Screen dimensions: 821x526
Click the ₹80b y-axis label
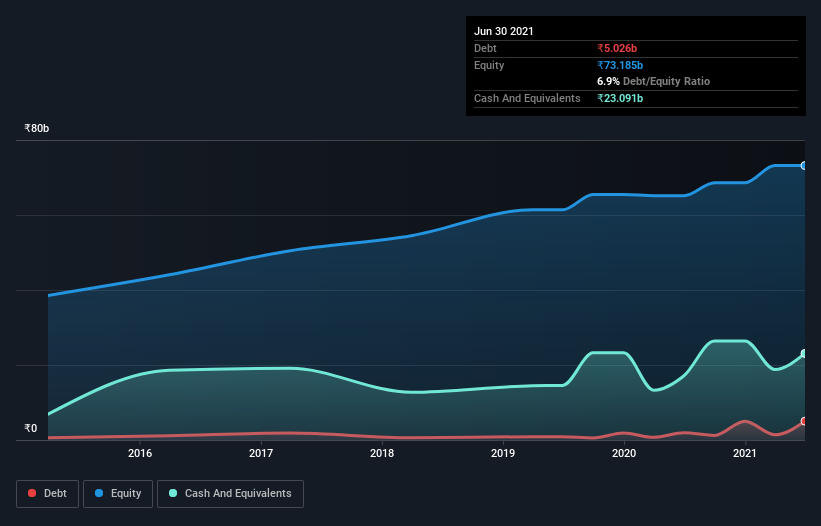point(37,128)
